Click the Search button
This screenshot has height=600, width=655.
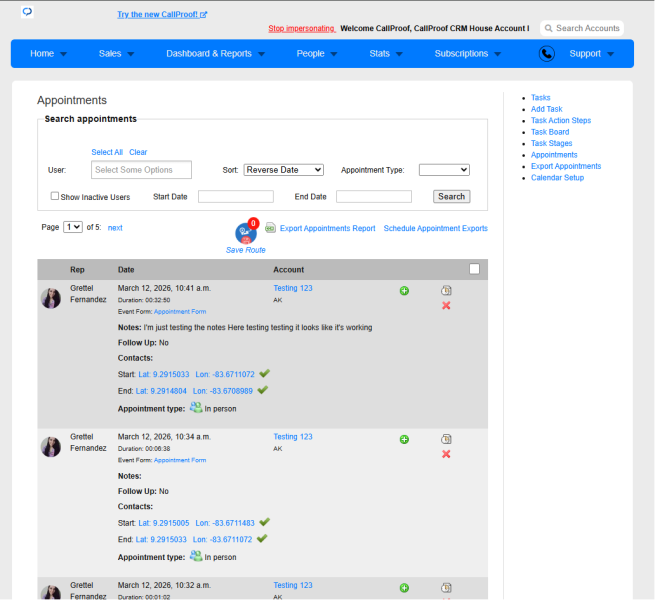452,196
